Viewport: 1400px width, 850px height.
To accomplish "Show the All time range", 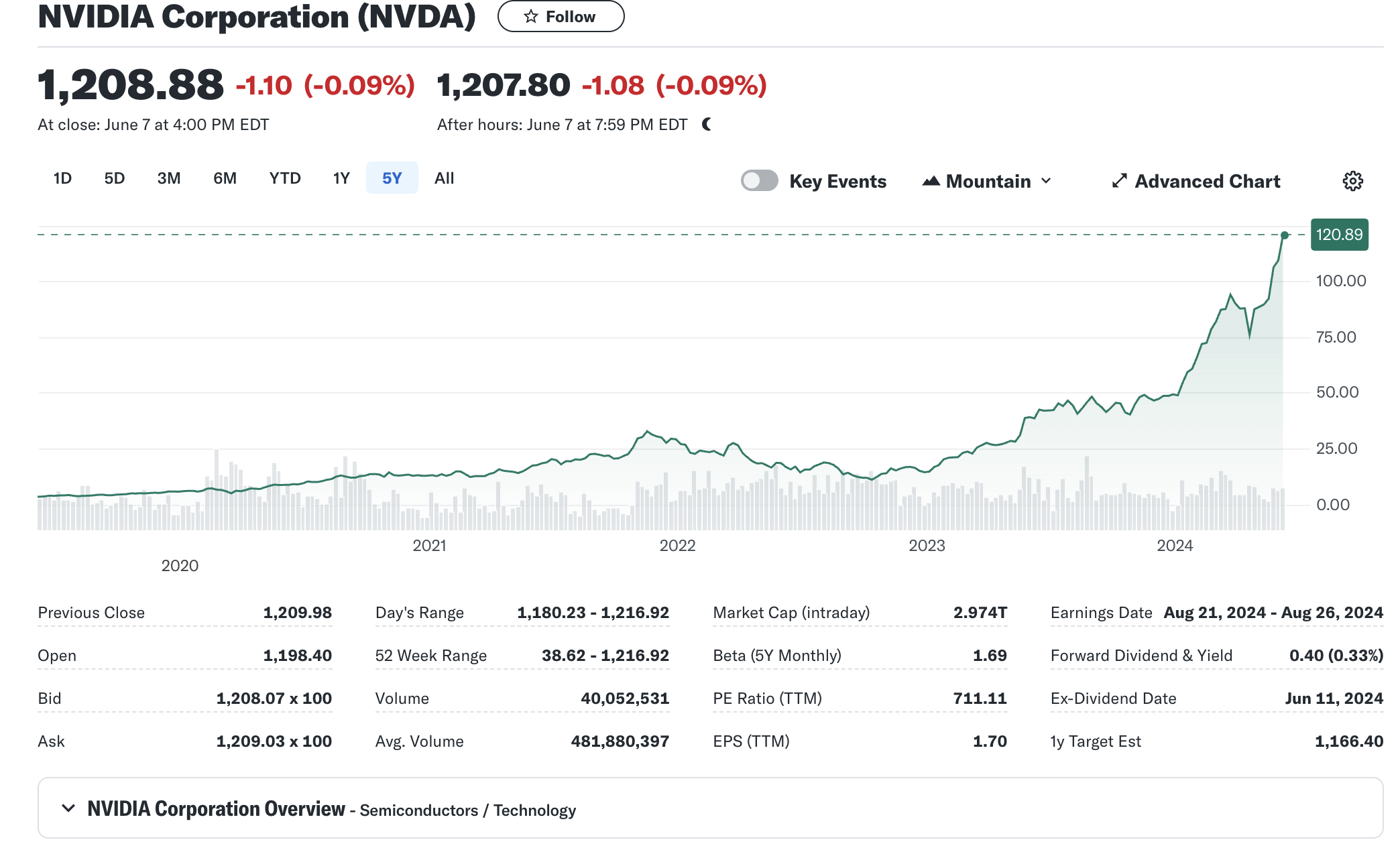I will [x=444, y=178].
